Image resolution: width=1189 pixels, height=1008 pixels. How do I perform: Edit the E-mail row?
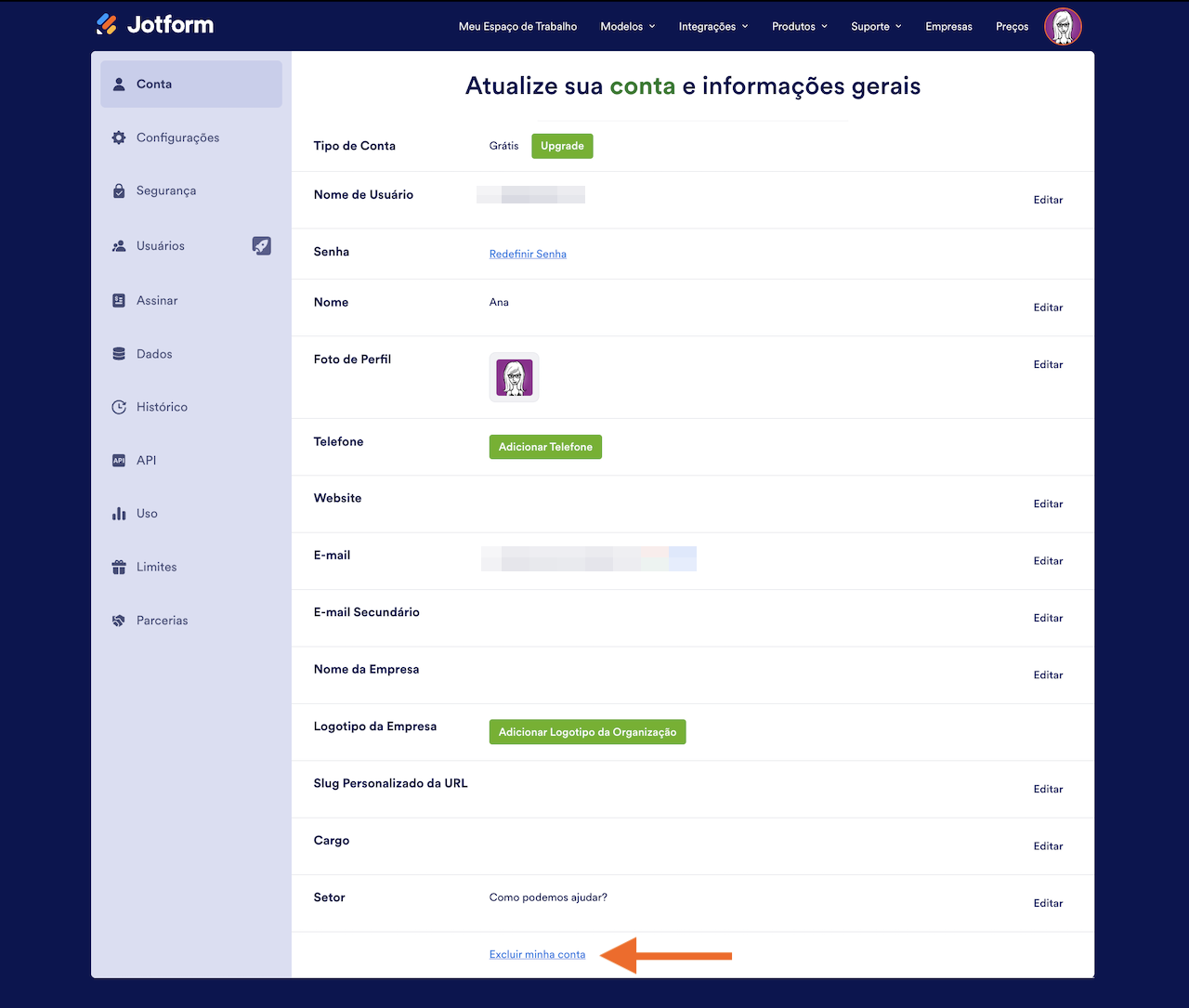(x=1048, y=561)
